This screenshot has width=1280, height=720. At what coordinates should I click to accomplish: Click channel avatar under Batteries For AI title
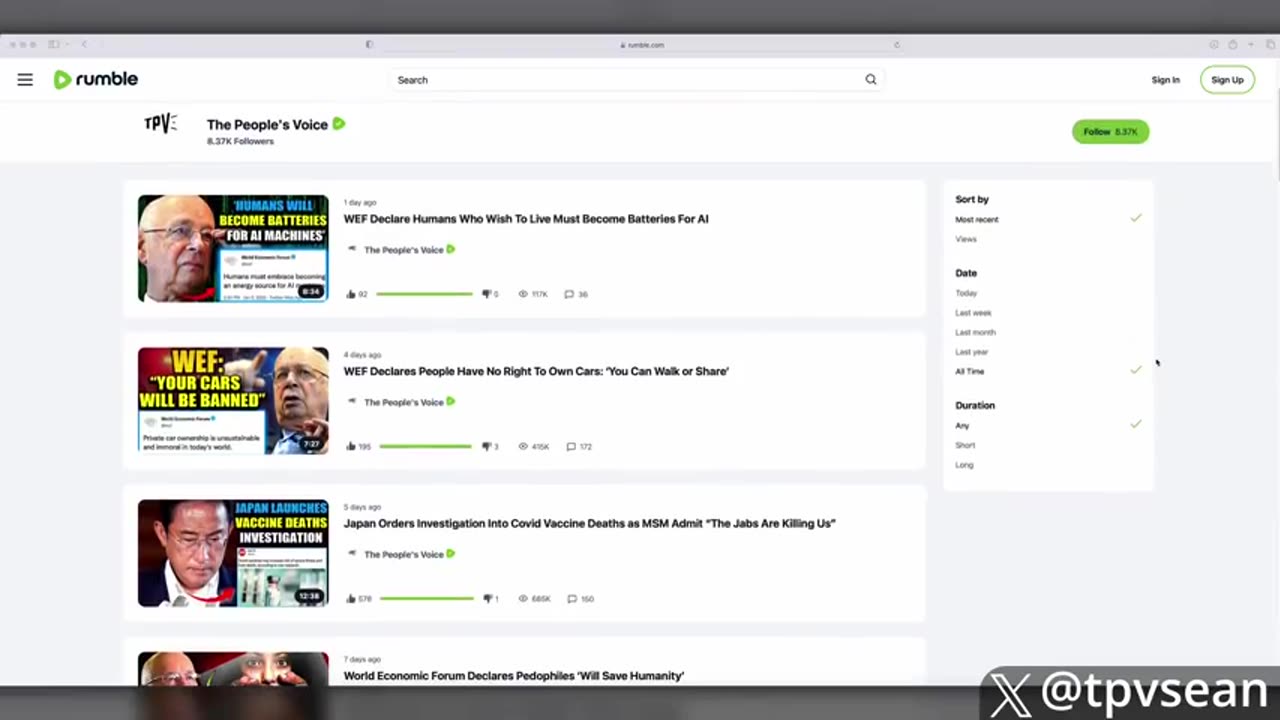352,249
